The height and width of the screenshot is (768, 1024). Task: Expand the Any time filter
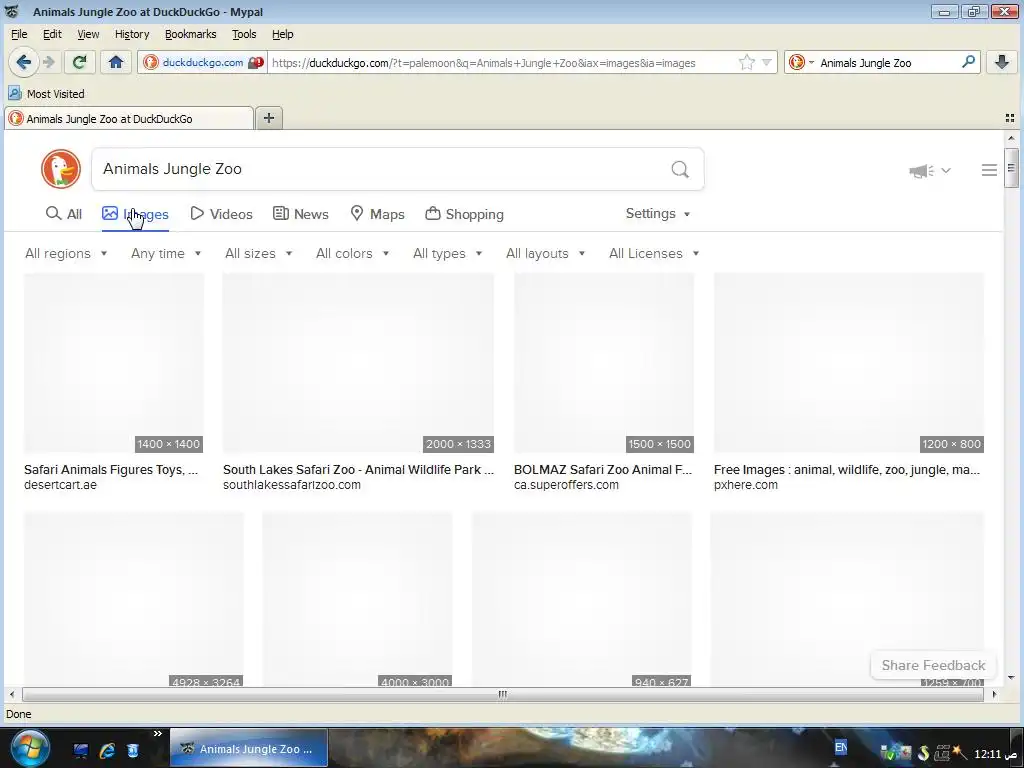point(166,253)
